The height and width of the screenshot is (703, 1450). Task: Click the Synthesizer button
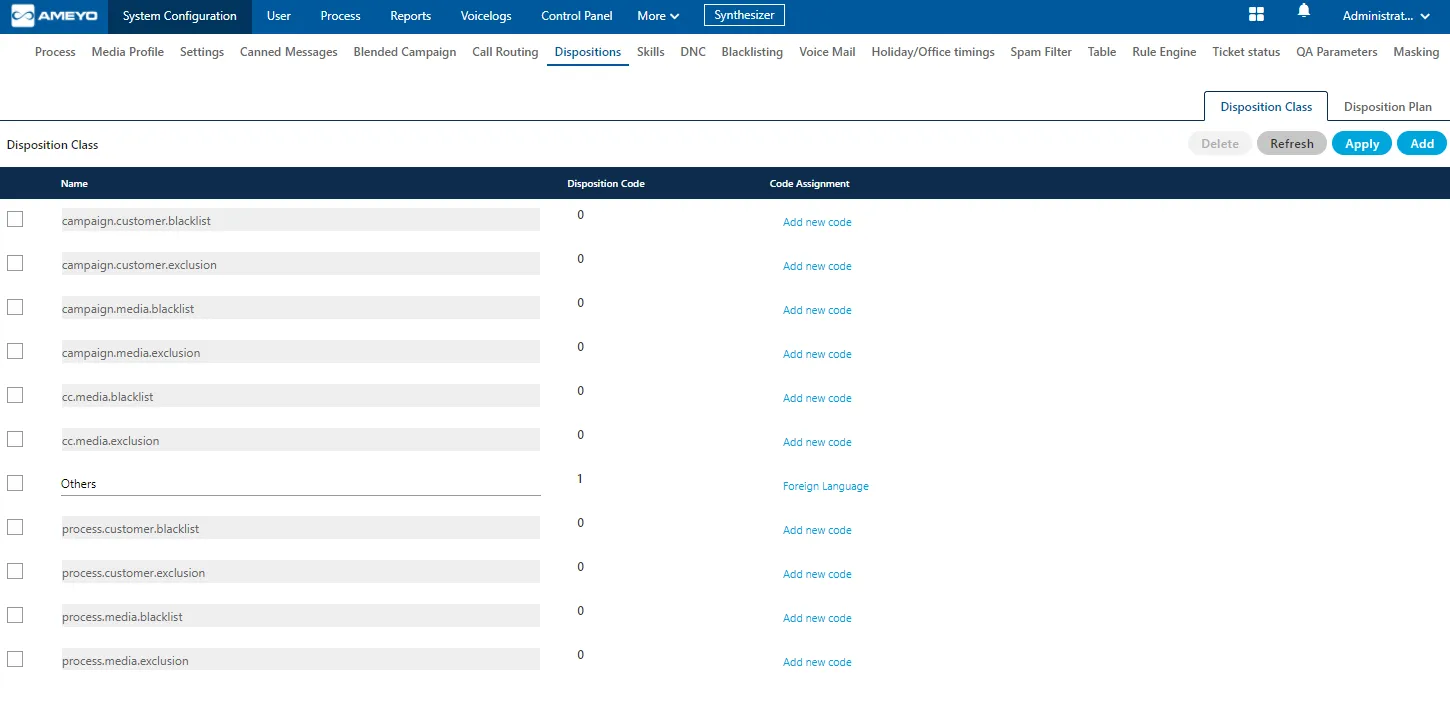745,15
